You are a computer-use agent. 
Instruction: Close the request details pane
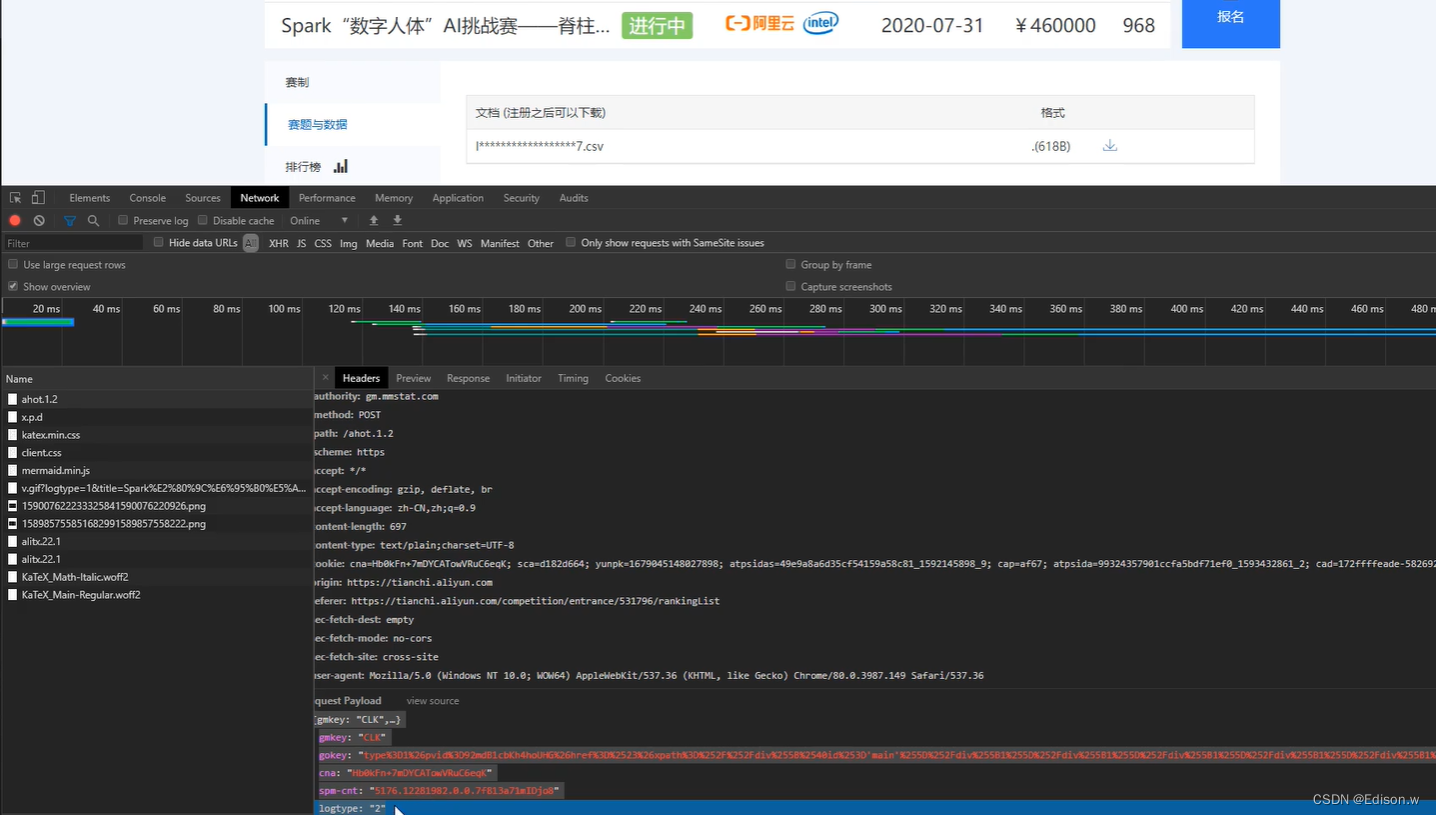click(325, 378)
